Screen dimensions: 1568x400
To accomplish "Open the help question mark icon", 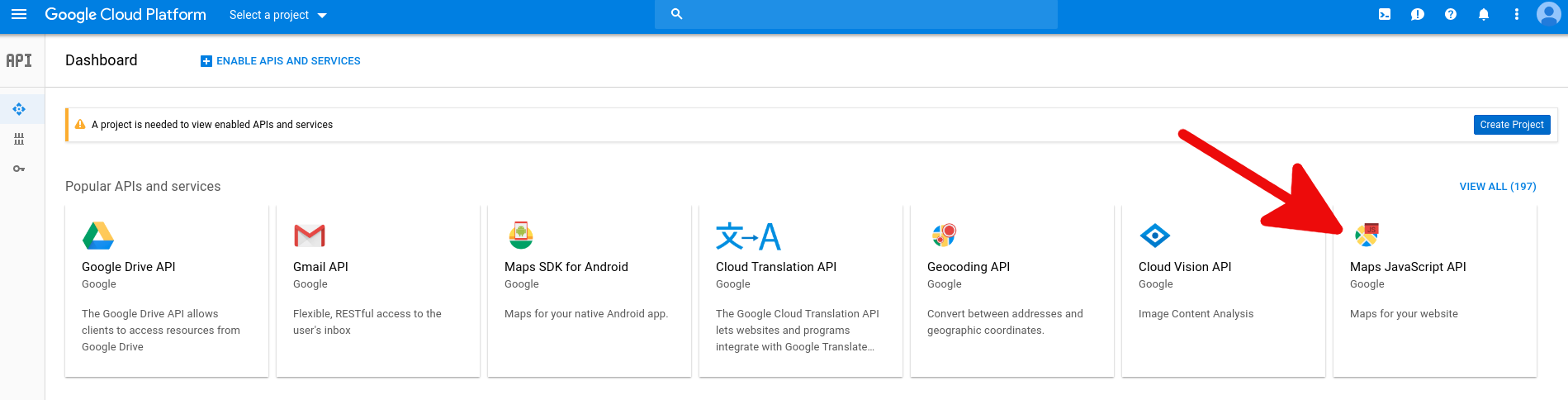I will pyautogui.click(x=1451, y=14).
